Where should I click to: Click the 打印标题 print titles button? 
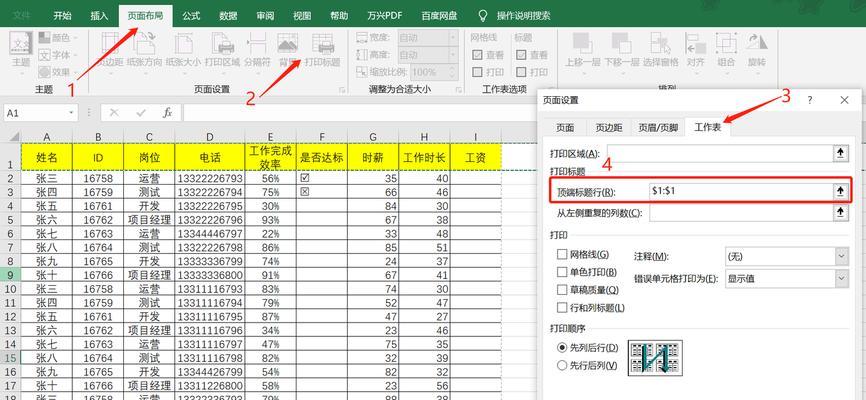[323, 50]
